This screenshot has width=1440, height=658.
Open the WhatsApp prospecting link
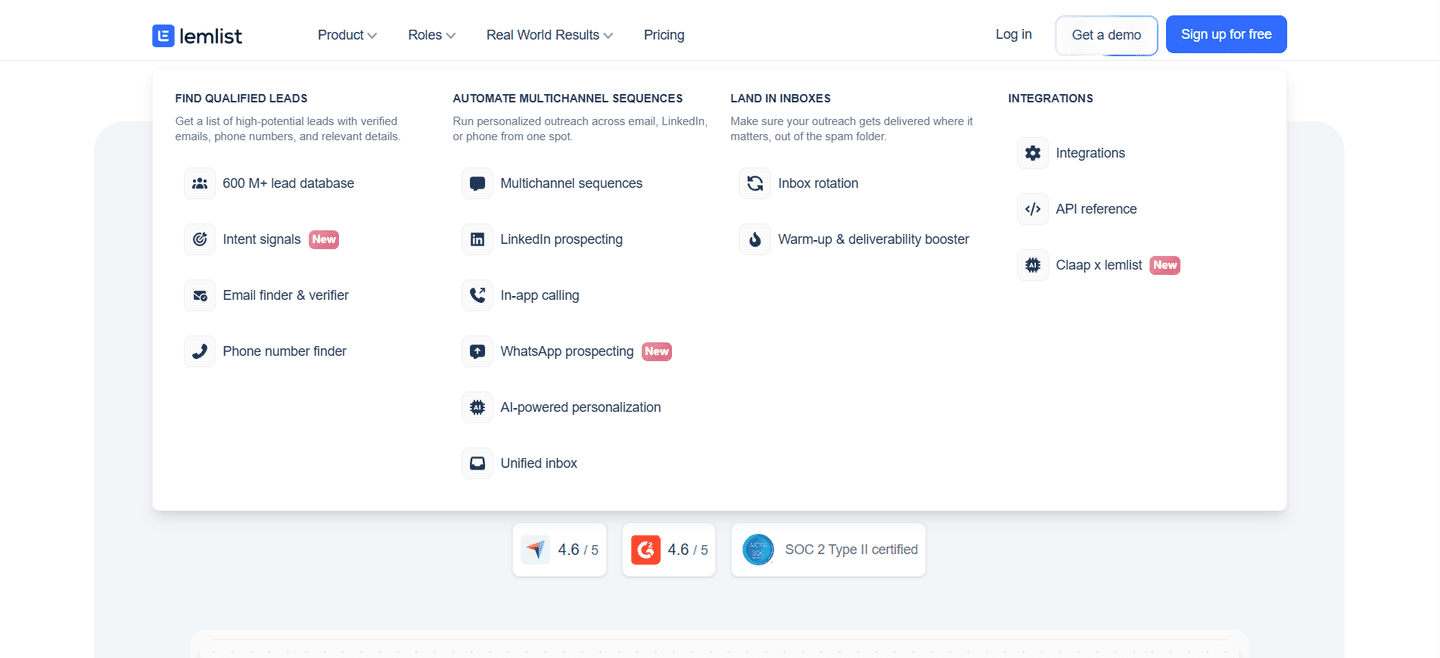(567, 351)
